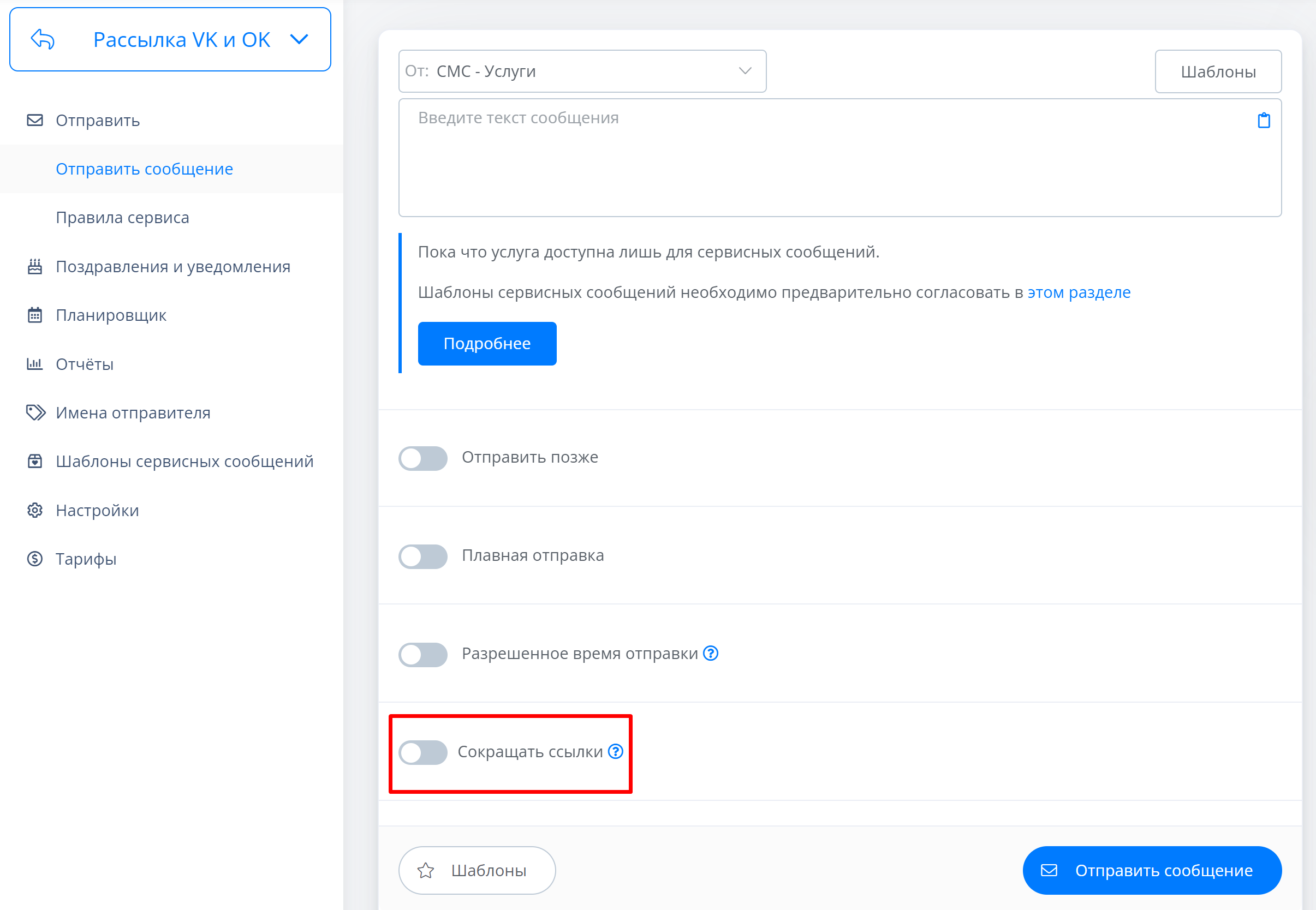Click the dollar icon for Тарифы

(x=35, y=559)
